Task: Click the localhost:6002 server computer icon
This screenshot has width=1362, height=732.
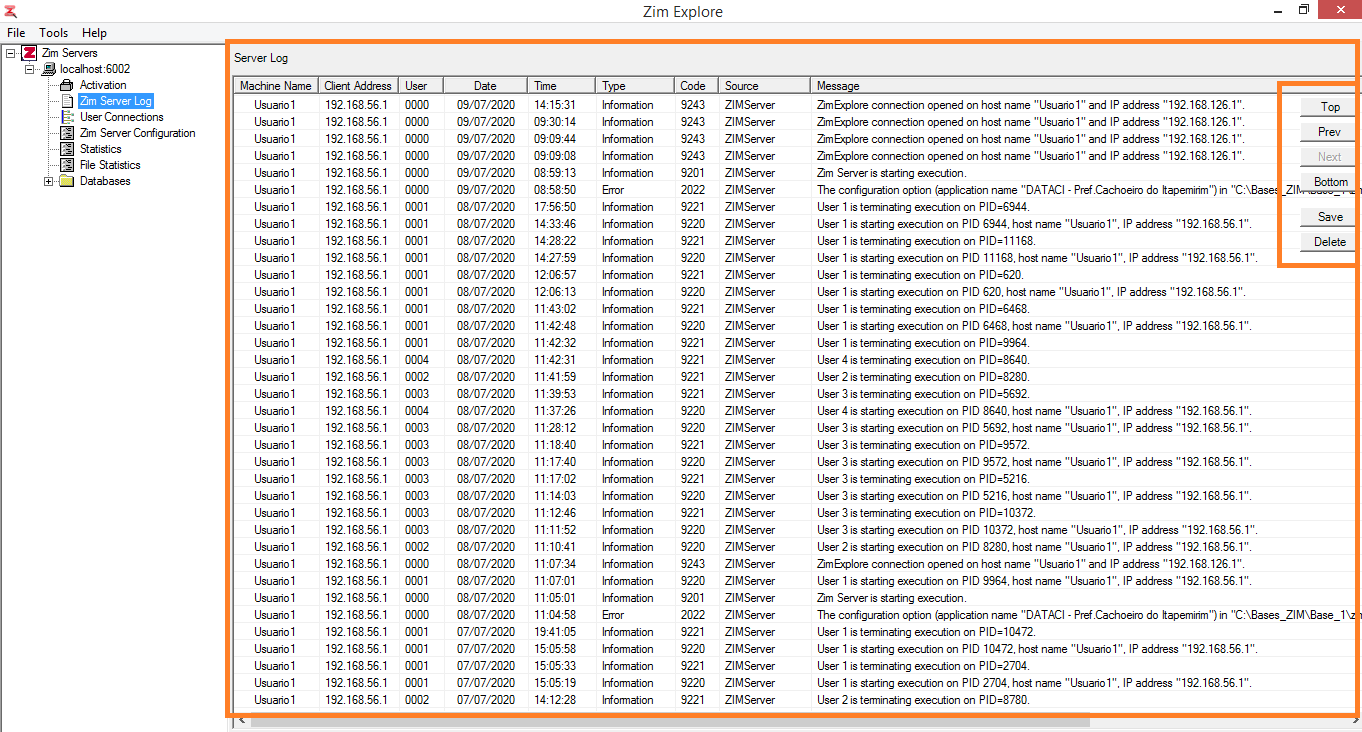Action: click(49, 69)
